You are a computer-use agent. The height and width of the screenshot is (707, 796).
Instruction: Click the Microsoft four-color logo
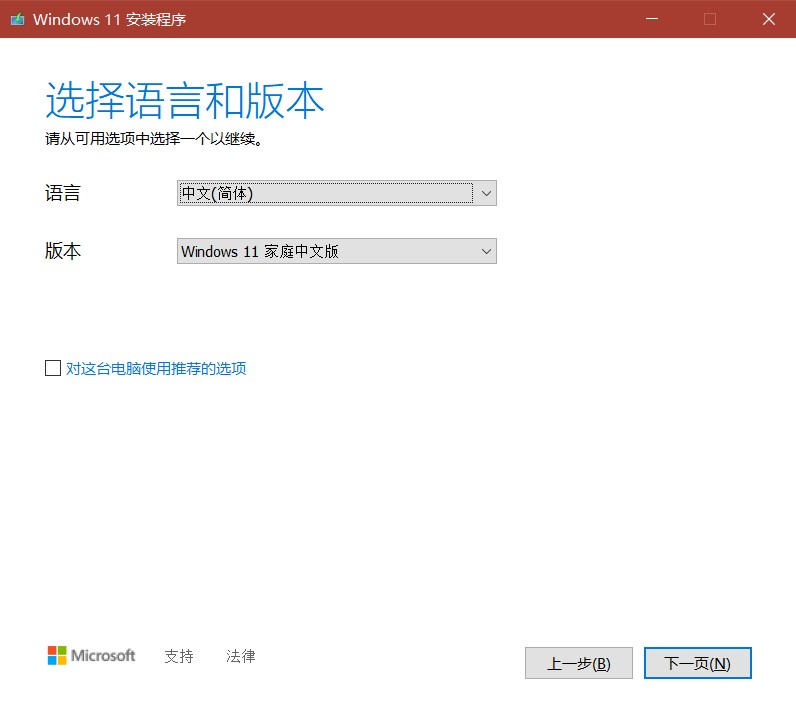[x=57, y=656]
